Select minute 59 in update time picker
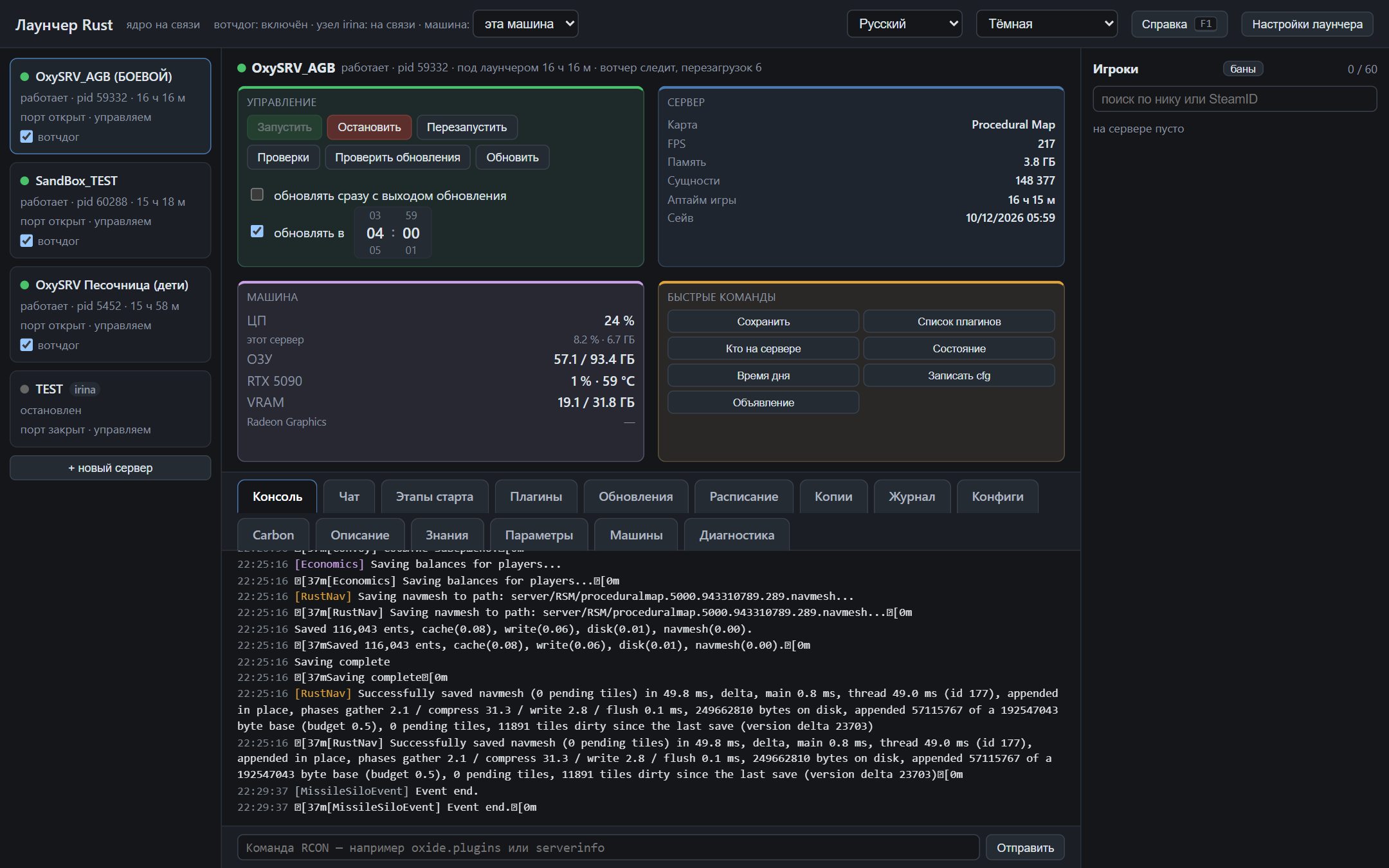Screen dimensions: 1389x868 tap(411, 215)
